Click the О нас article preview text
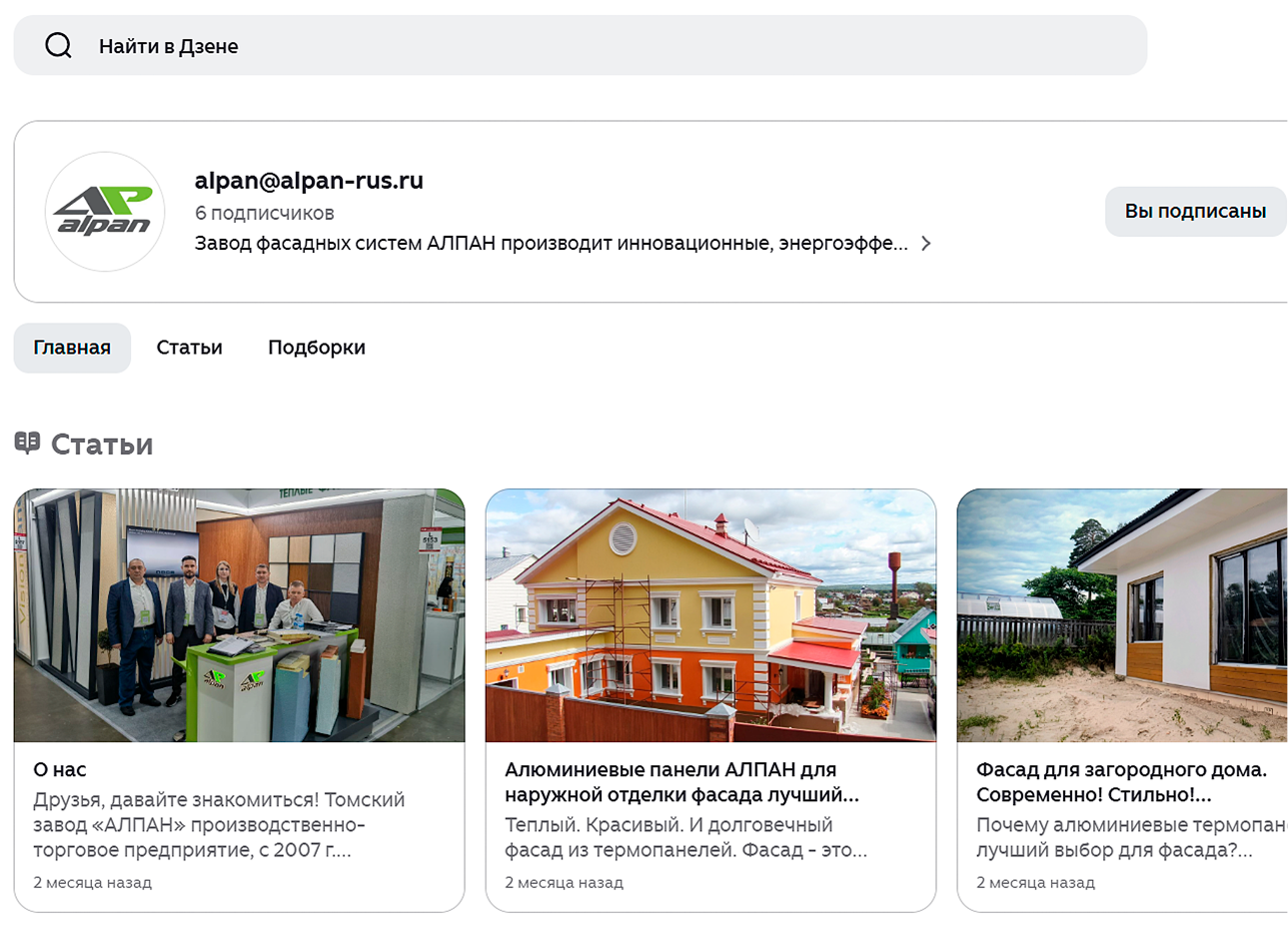This screenshot has width=1288, height=952. (219, 825)
